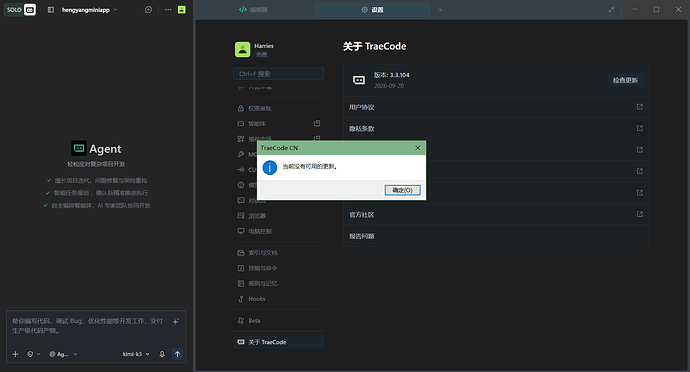Select the 设置 tab
The height and width of the screenshot is (372, 690).
coord(372,10)
